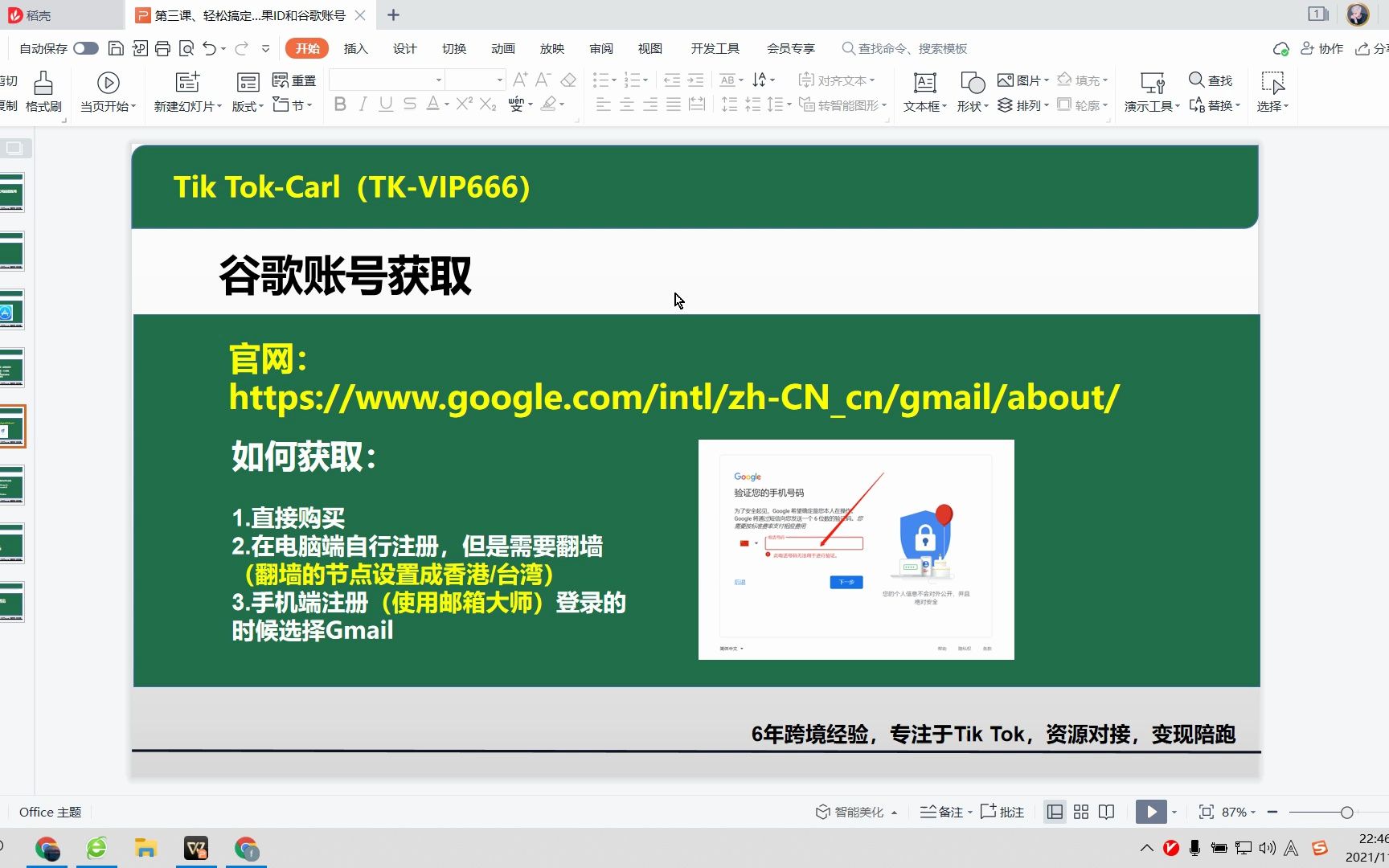This screenshot has height=868, width=1389.
Task: Open the 对齐文本 align text dropdown
Action: [836, 80]
